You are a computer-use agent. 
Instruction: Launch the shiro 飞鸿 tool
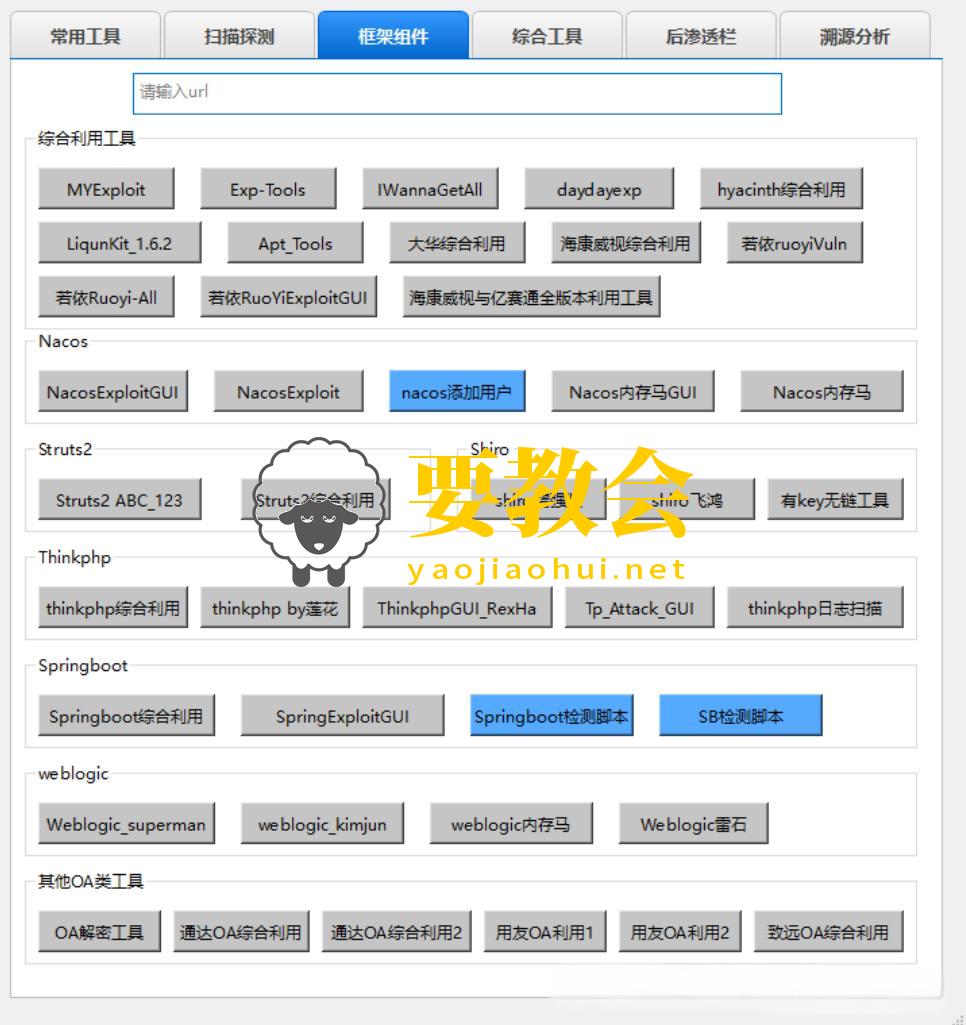[686, 499]
